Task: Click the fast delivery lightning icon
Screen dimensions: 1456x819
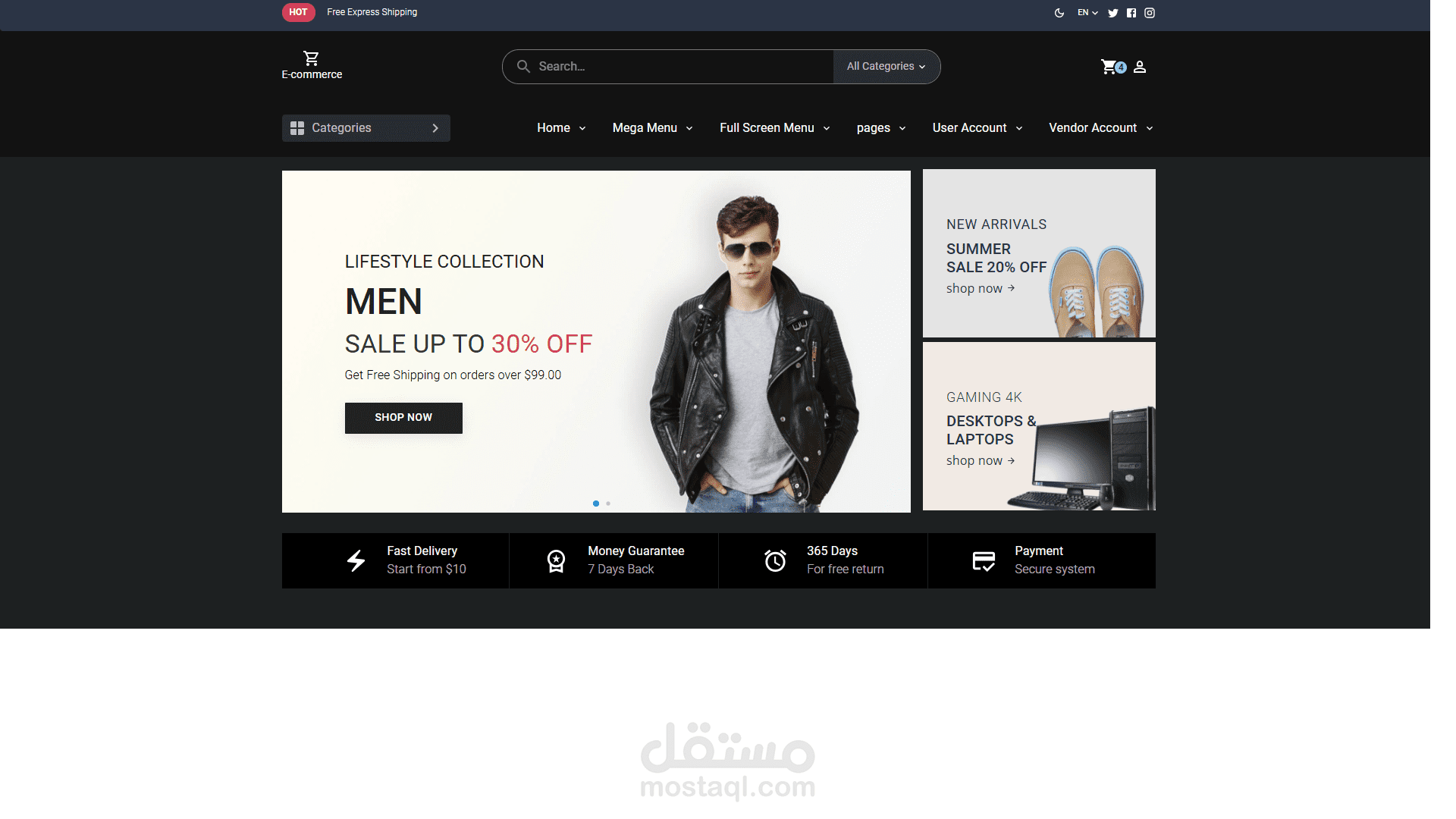Action: [356, 559]
